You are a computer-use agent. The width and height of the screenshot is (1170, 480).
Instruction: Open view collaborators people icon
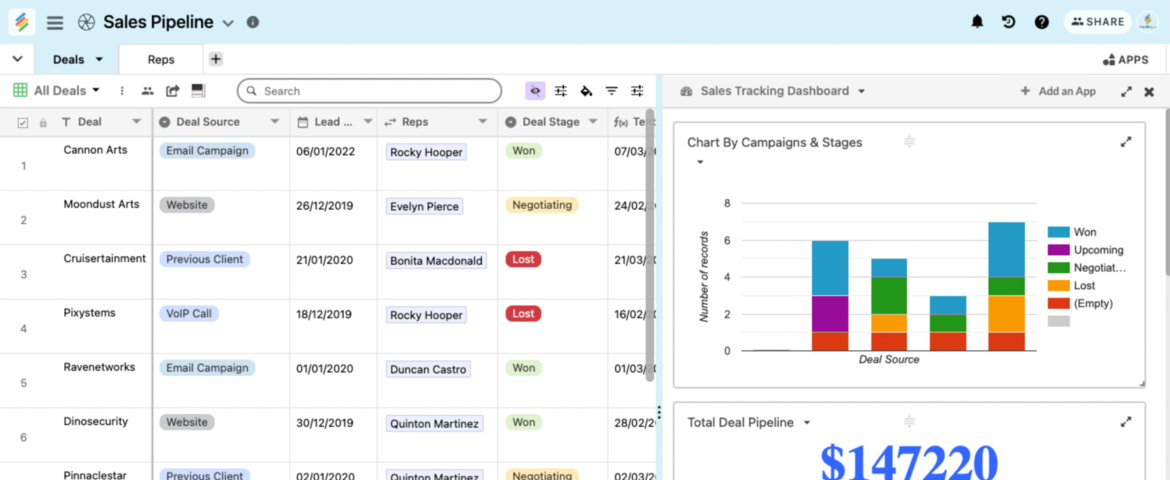click(148, 91)
